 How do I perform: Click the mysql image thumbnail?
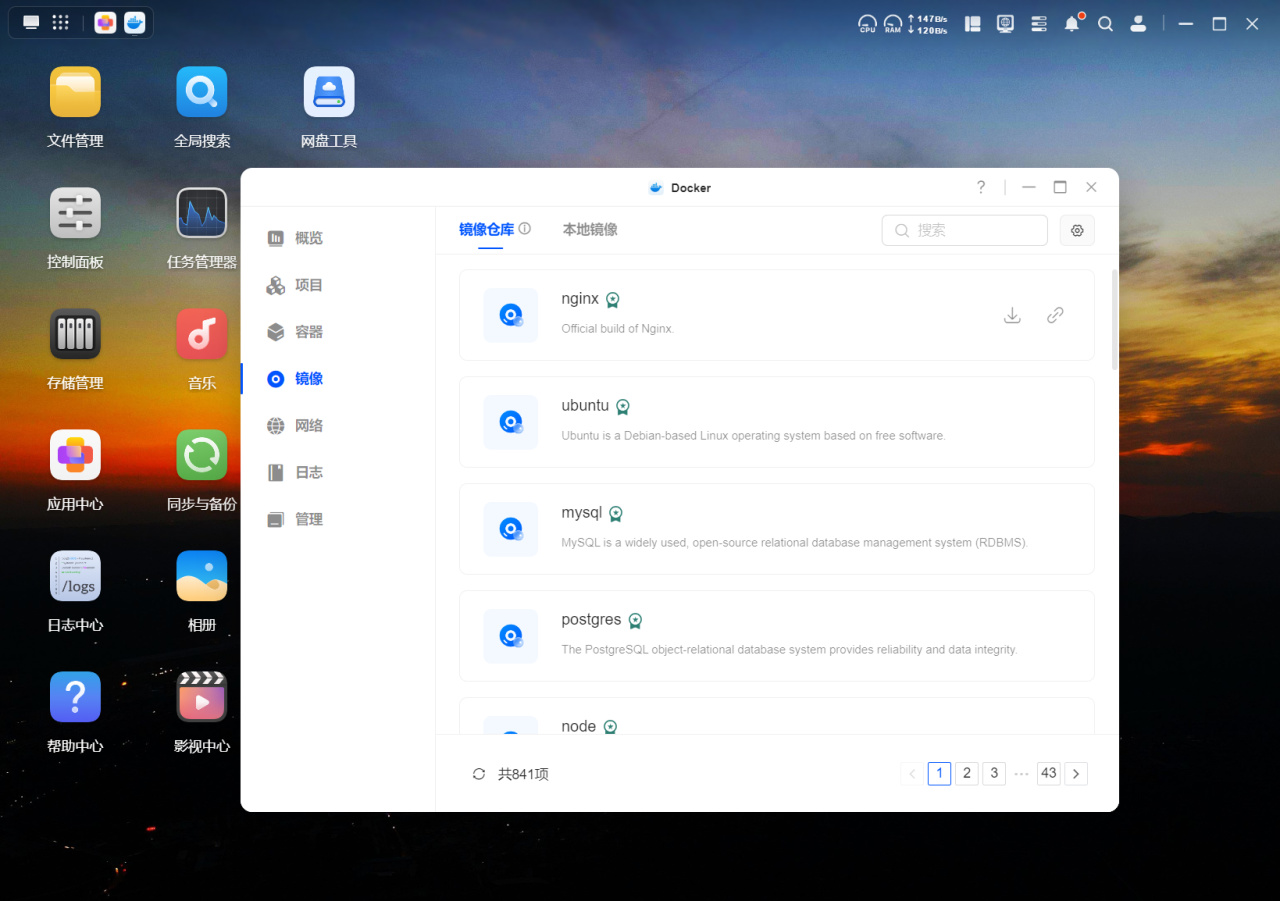click(x=511, y=529)
